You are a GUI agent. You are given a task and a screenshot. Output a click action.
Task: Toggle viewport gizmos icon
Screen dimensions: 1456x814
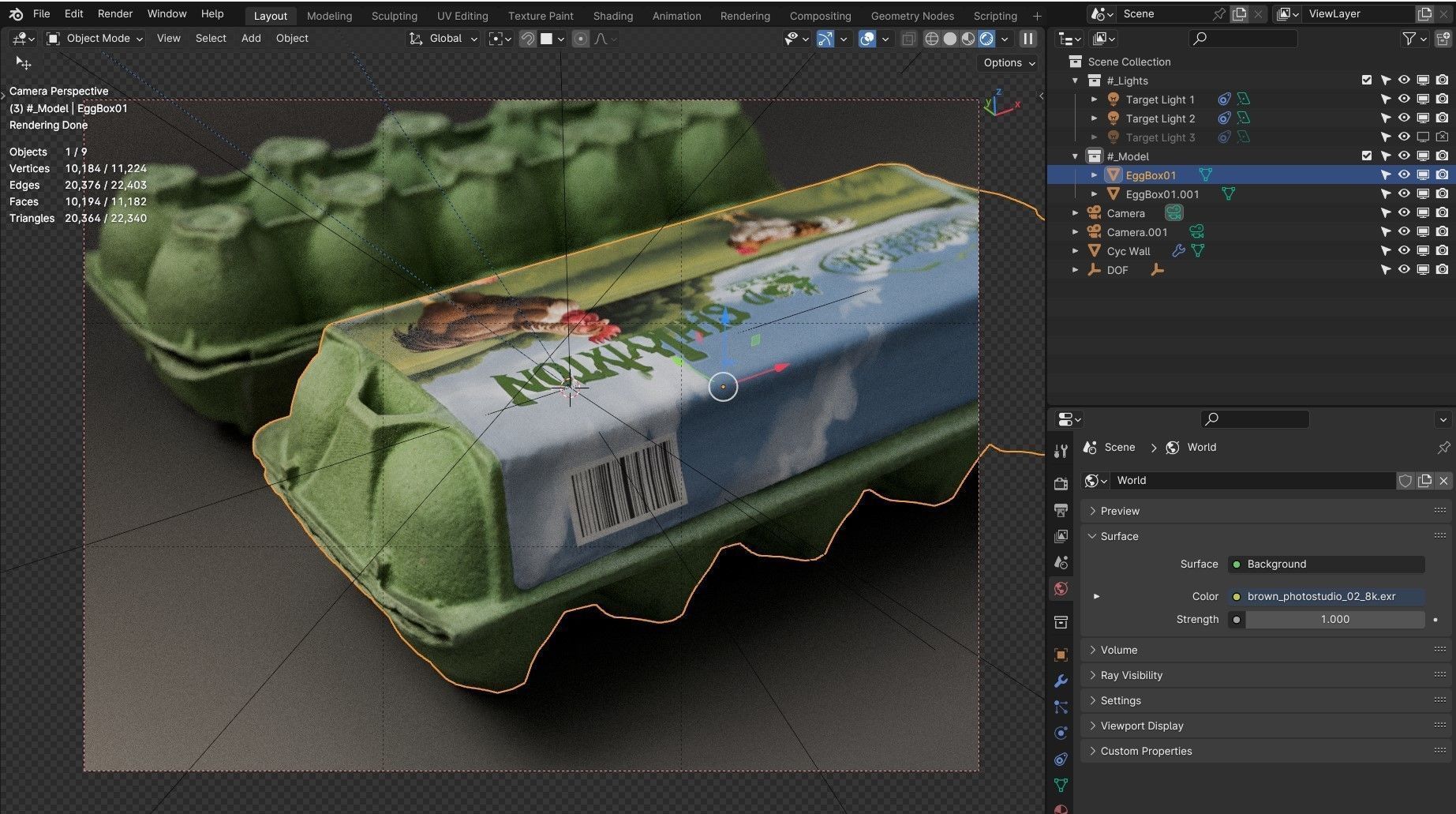point(825,39)
